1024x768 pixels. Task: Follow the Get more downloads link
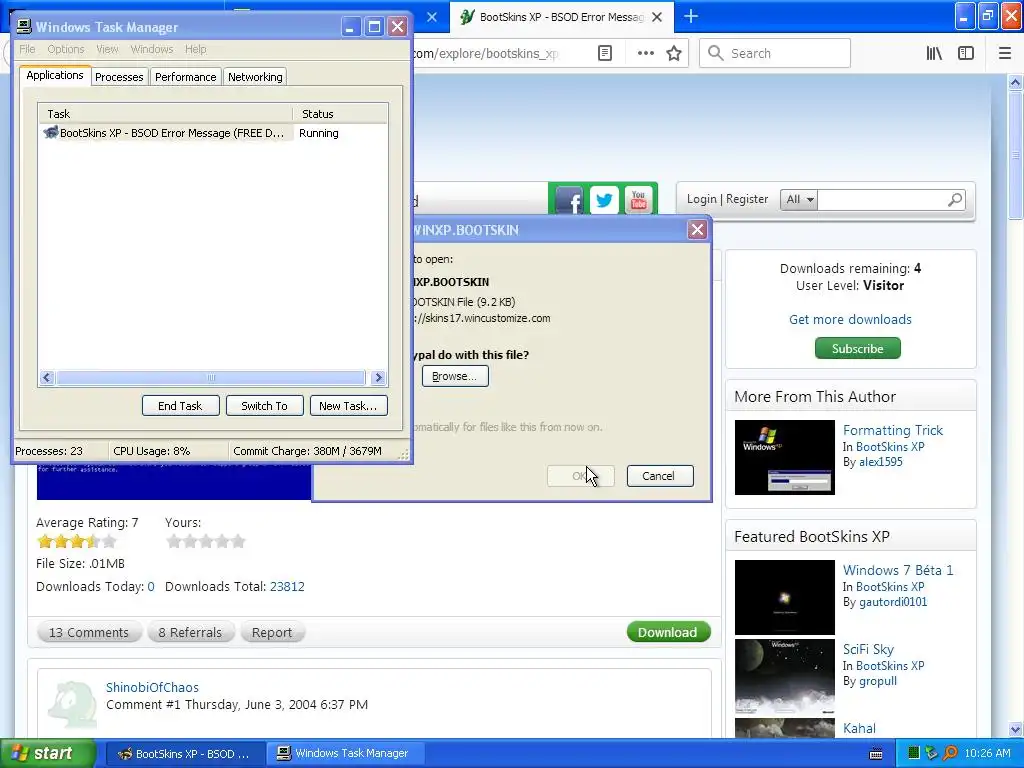850,319
